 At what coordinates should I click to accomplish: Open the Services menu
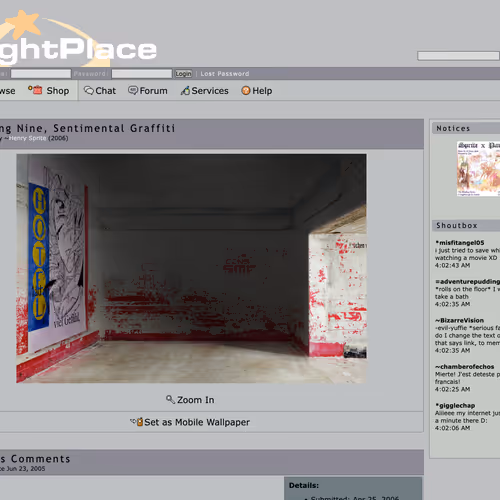click(210, 91)
